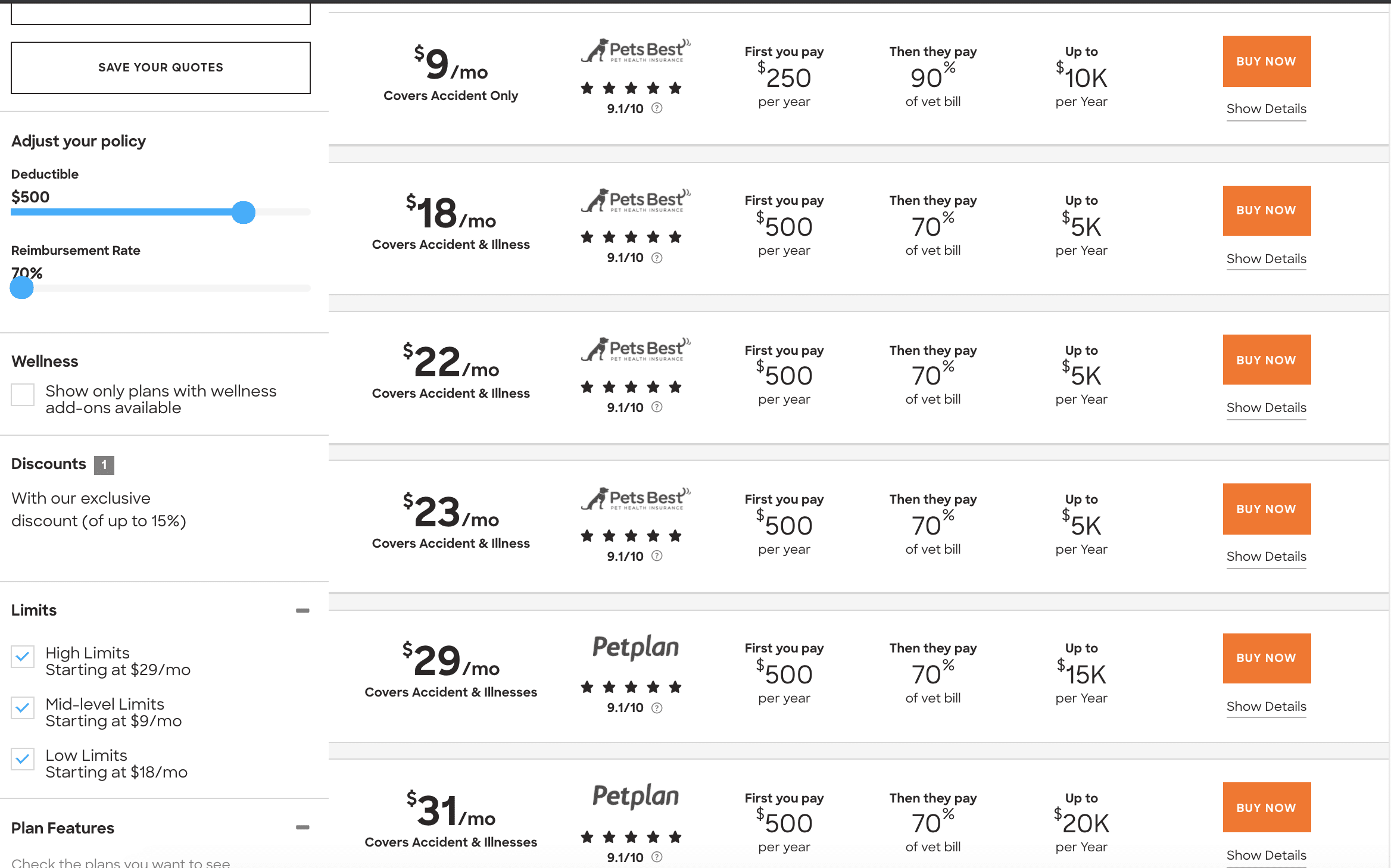Click rating help icon for $22/mo plan
This screenshot has height=868, width=1391.
click(657, 407)
